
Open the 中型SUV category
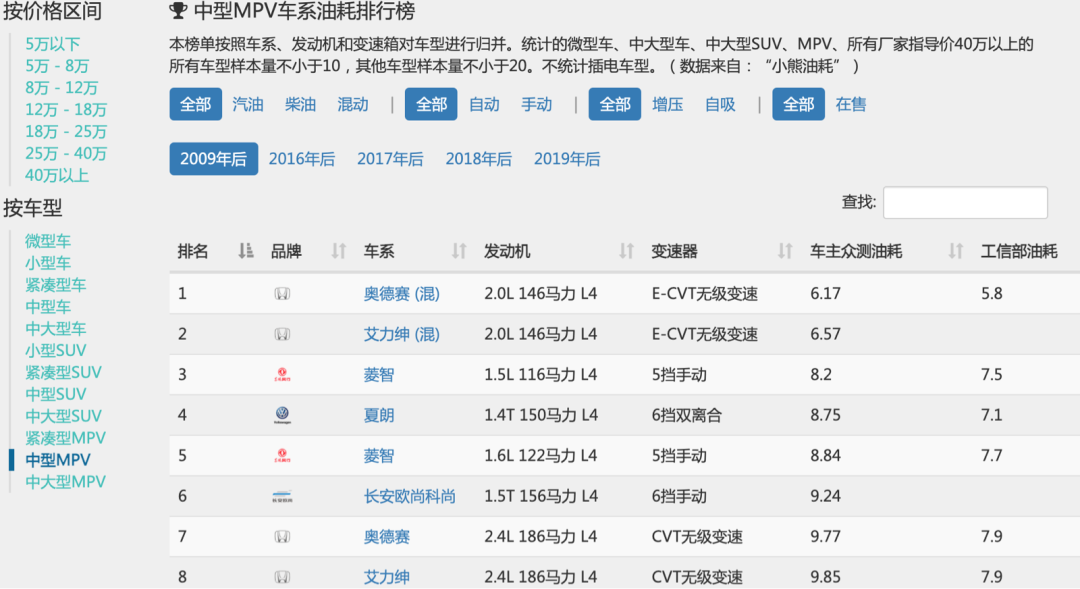[56, 394]
